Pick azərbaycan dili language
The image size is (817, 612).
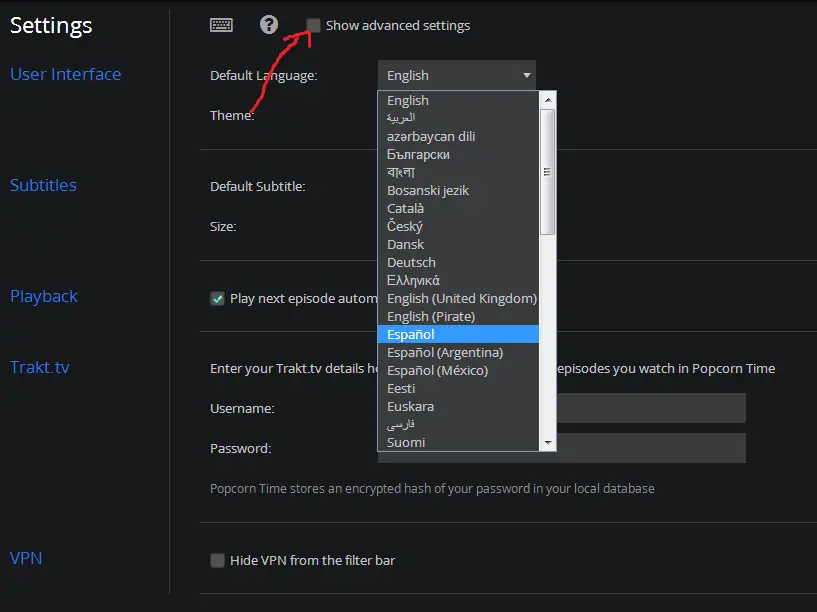click(x=458, y=136)
